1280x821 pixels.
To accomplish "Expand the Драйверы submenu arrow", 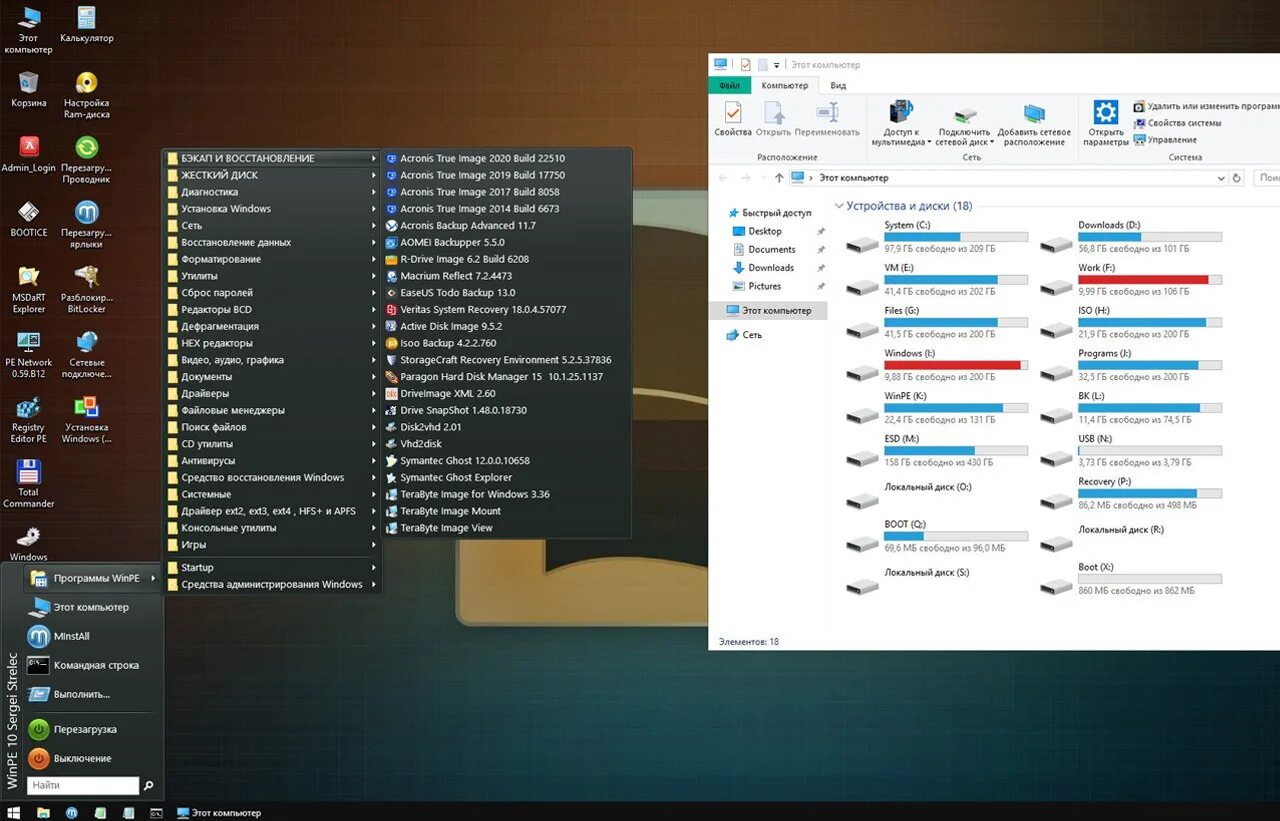I will pyautogui.click(x=374, y=394).
